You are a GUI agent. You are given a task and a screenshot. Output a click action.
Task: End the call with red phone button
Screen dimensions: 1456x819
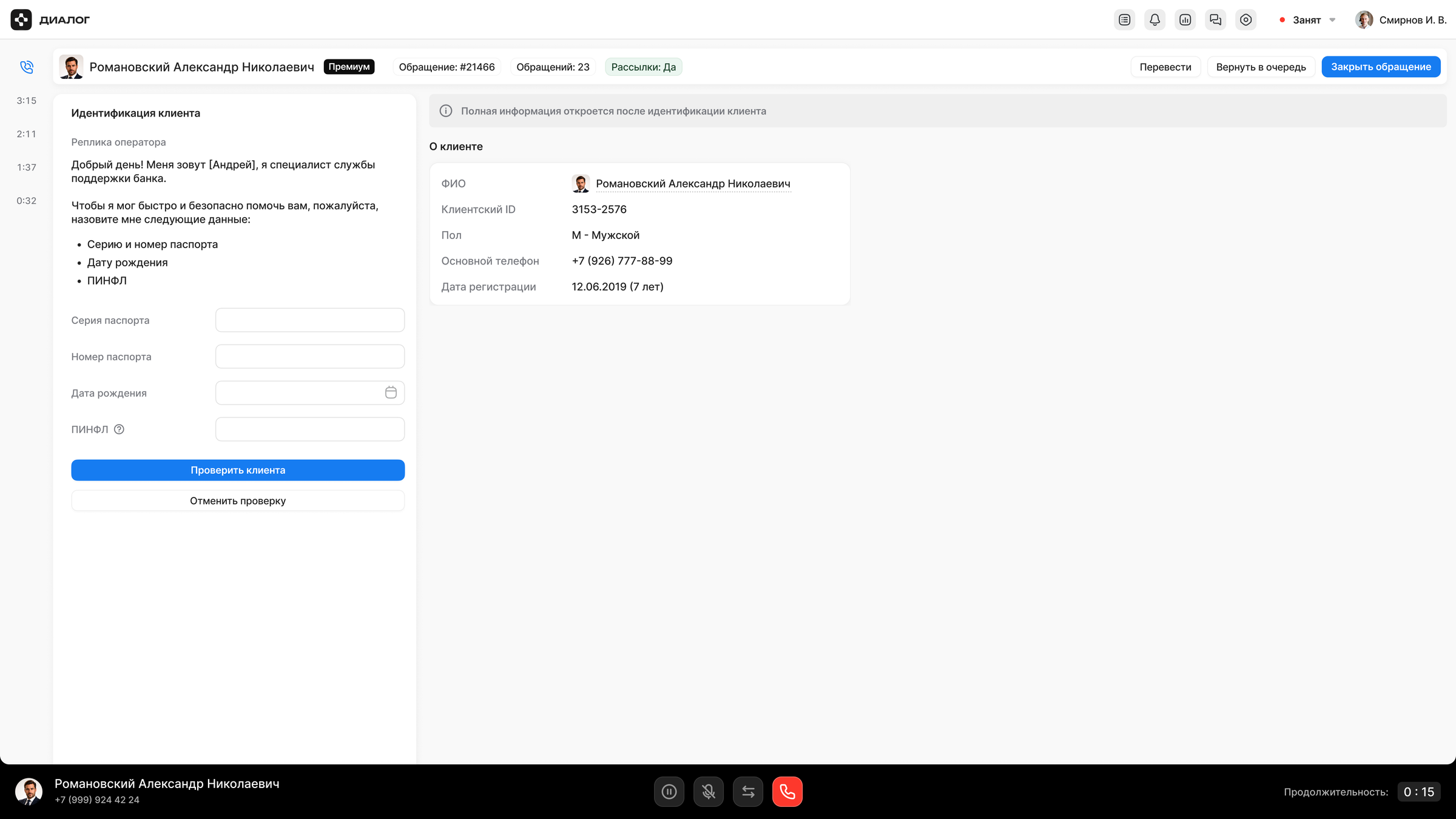point(787,792)
